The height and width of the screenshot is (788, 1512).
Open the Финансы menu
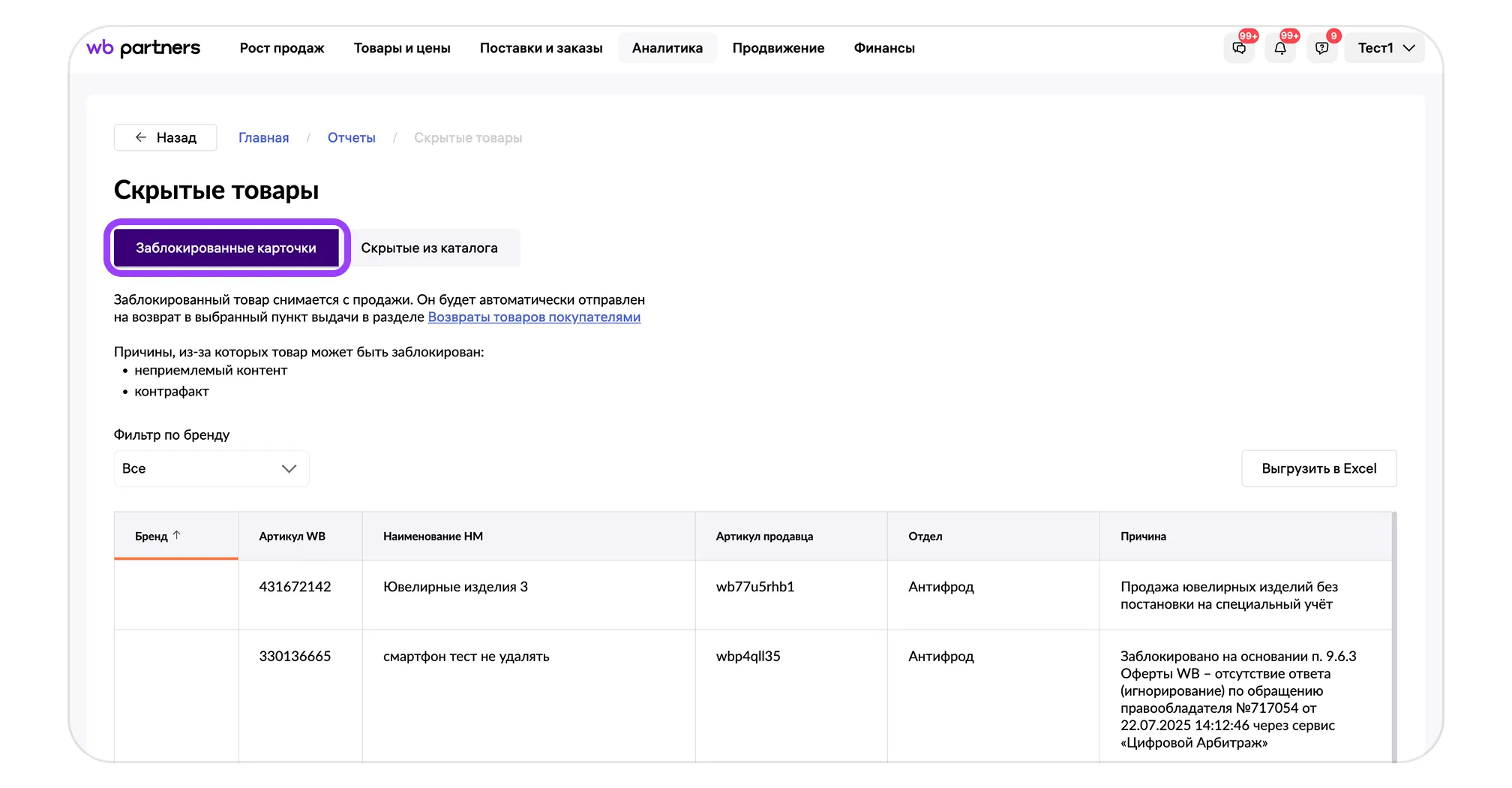(884, 48)
